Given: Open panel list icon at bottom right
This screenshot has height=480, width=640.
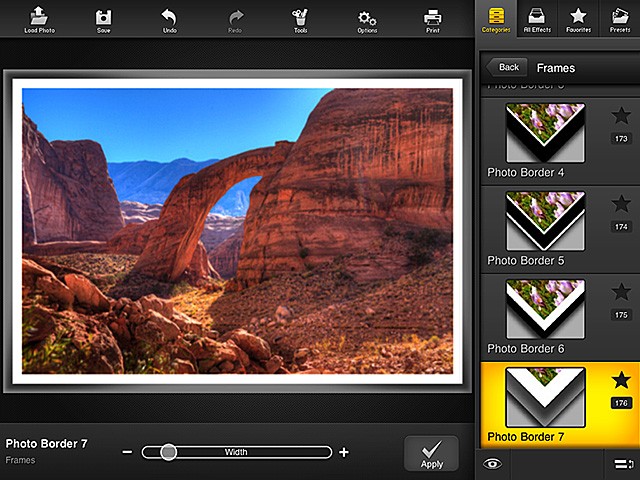Looking at the screenshot, I should 620,463.
